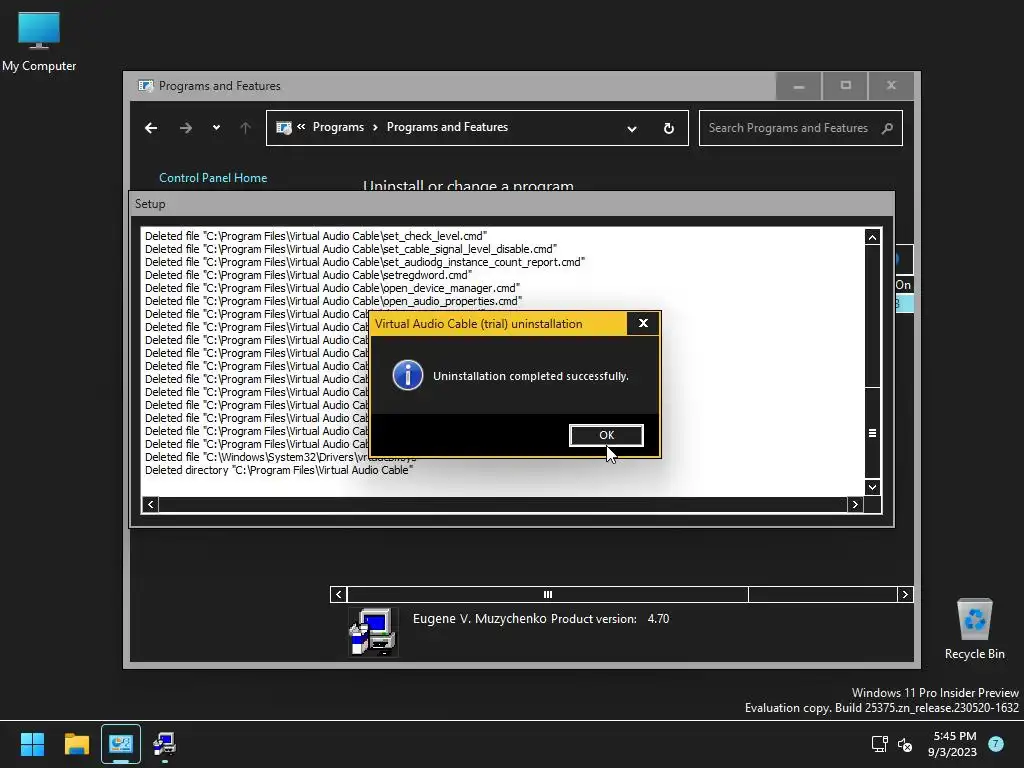Click the Eugene V. Muzychenko publisher text
This screenshot has height=768, width=1024.
pos(479,618)
